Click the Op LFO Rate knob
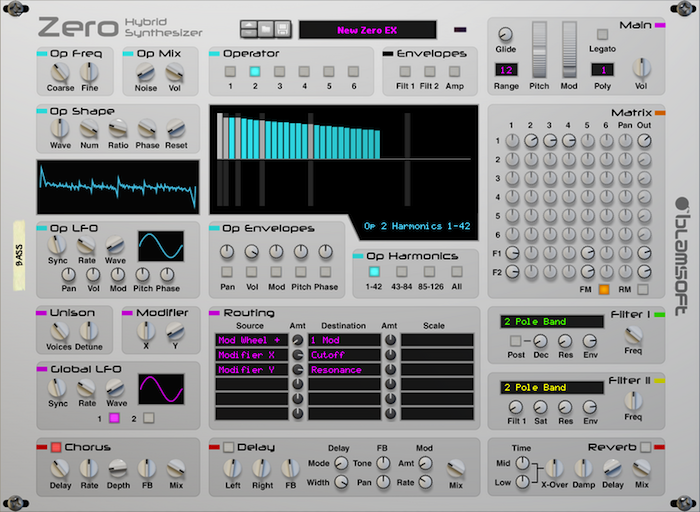The width and height of the screenshot is (700, 512). [86, 245]
